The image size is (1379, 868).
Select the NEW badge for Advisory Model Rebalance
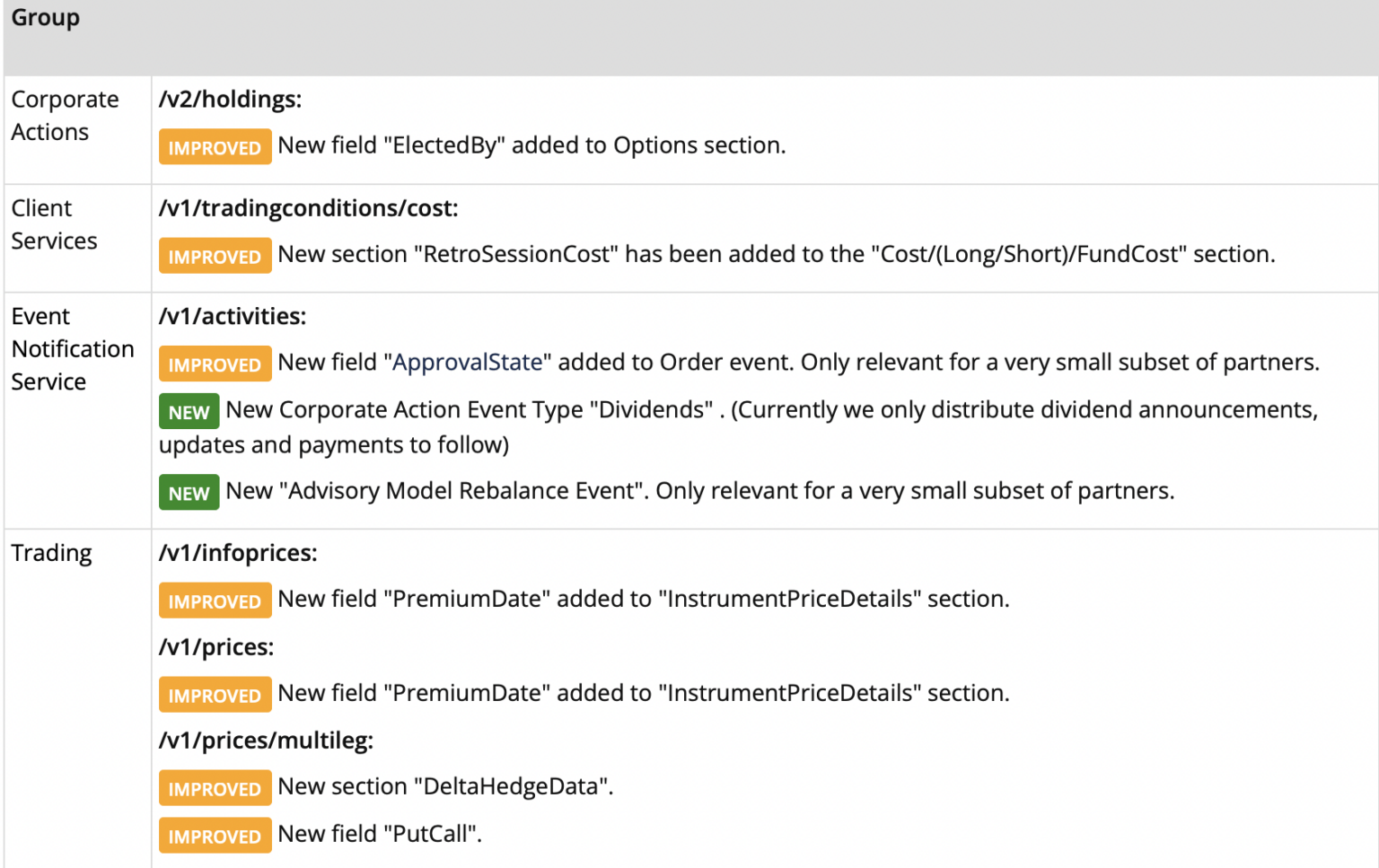[189, 493]
